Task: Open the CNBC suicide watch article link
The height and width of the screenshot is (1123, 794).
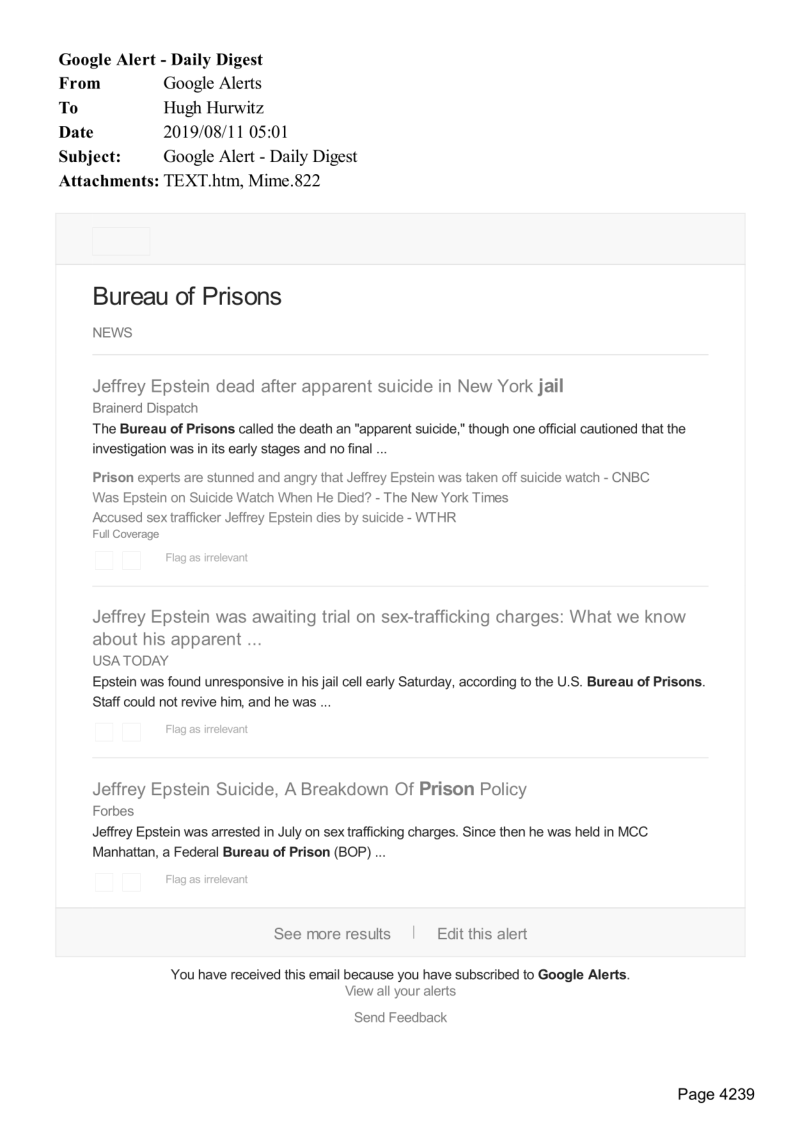Action: click(371, 477)
